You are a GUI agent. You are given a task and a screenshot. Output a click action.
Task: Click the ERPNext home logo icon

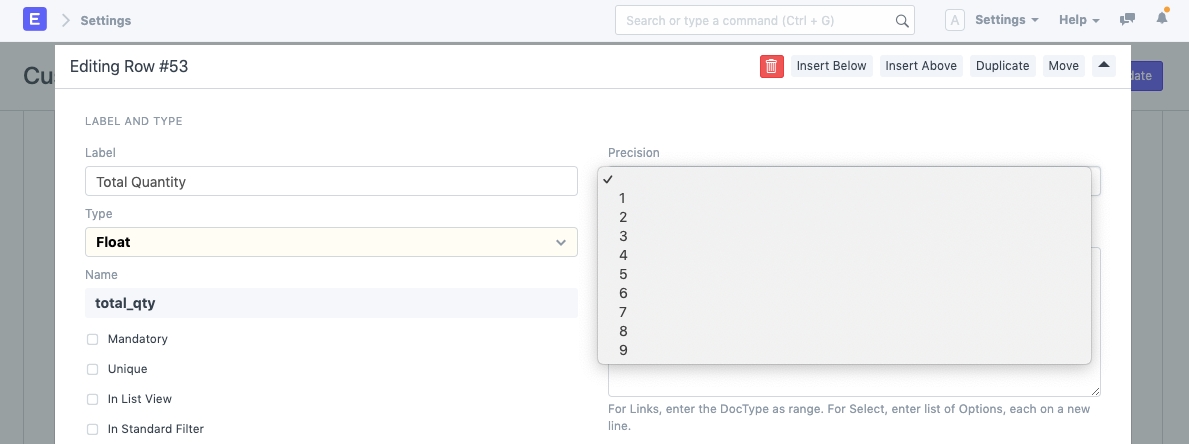[35, 20]
